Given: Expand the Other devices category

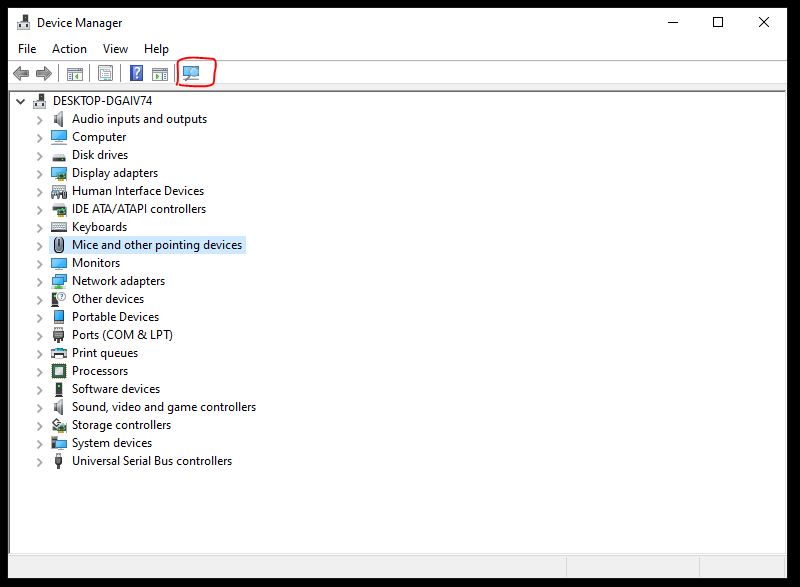Looking at the screenshot, I should tap(39, 300).
